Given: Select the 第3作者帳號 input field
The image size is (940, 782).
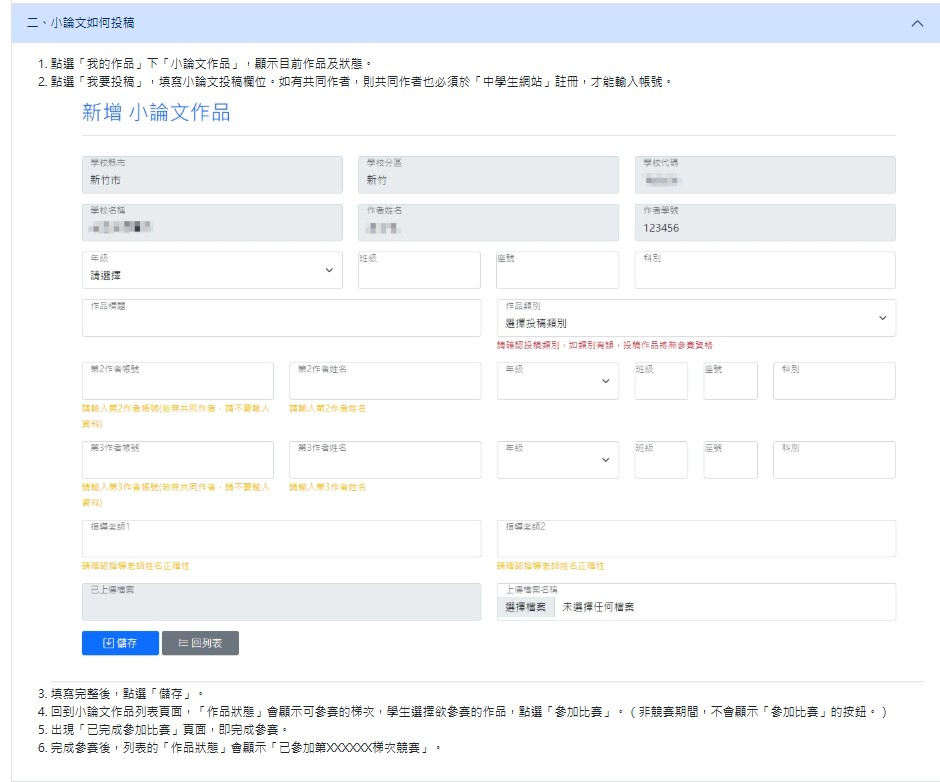Looking at the screenshot, I should 177,460.
